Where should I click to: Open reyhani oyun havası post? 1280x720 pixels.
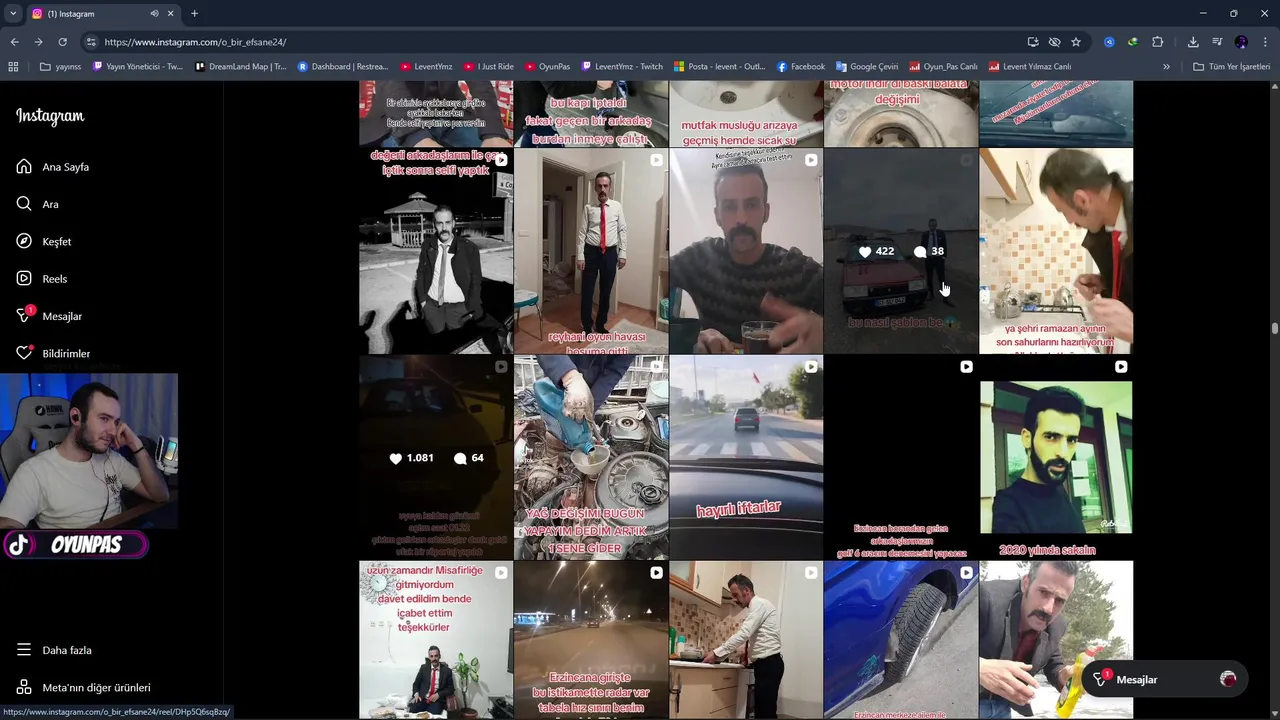point(591,251)
